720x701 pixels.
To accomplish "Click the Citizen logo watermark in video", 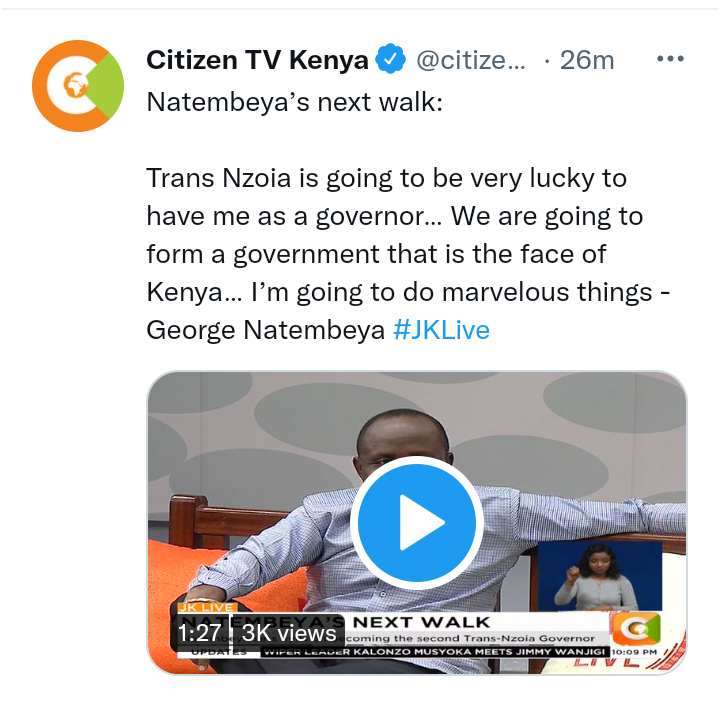I will [x=636, y=628].
